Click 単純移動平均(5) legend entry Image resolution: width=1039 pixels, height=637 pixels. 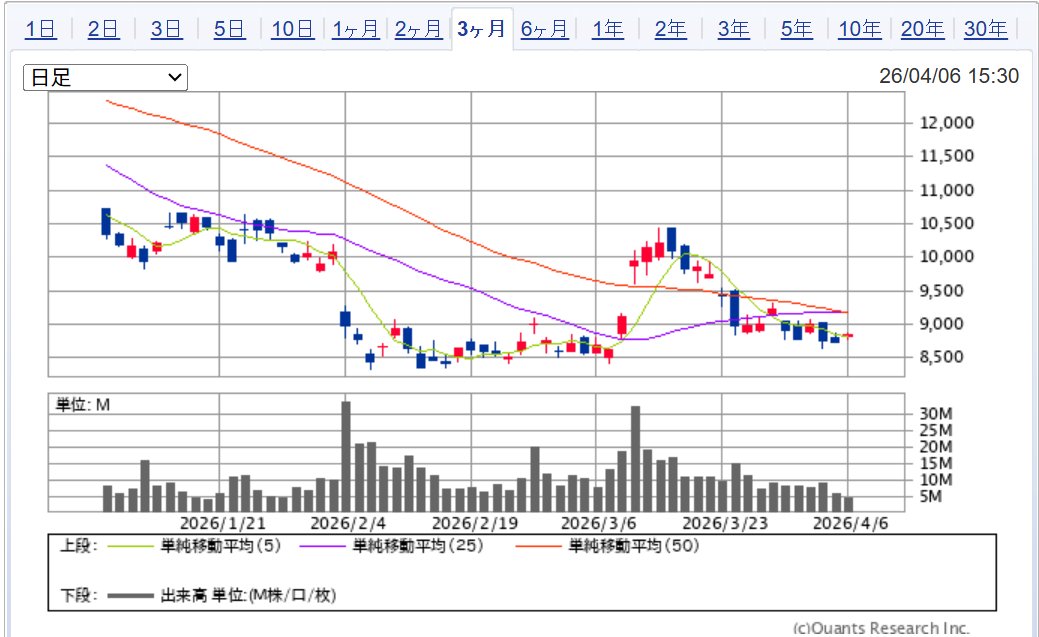pyautogui.click(x=195, y=546)
